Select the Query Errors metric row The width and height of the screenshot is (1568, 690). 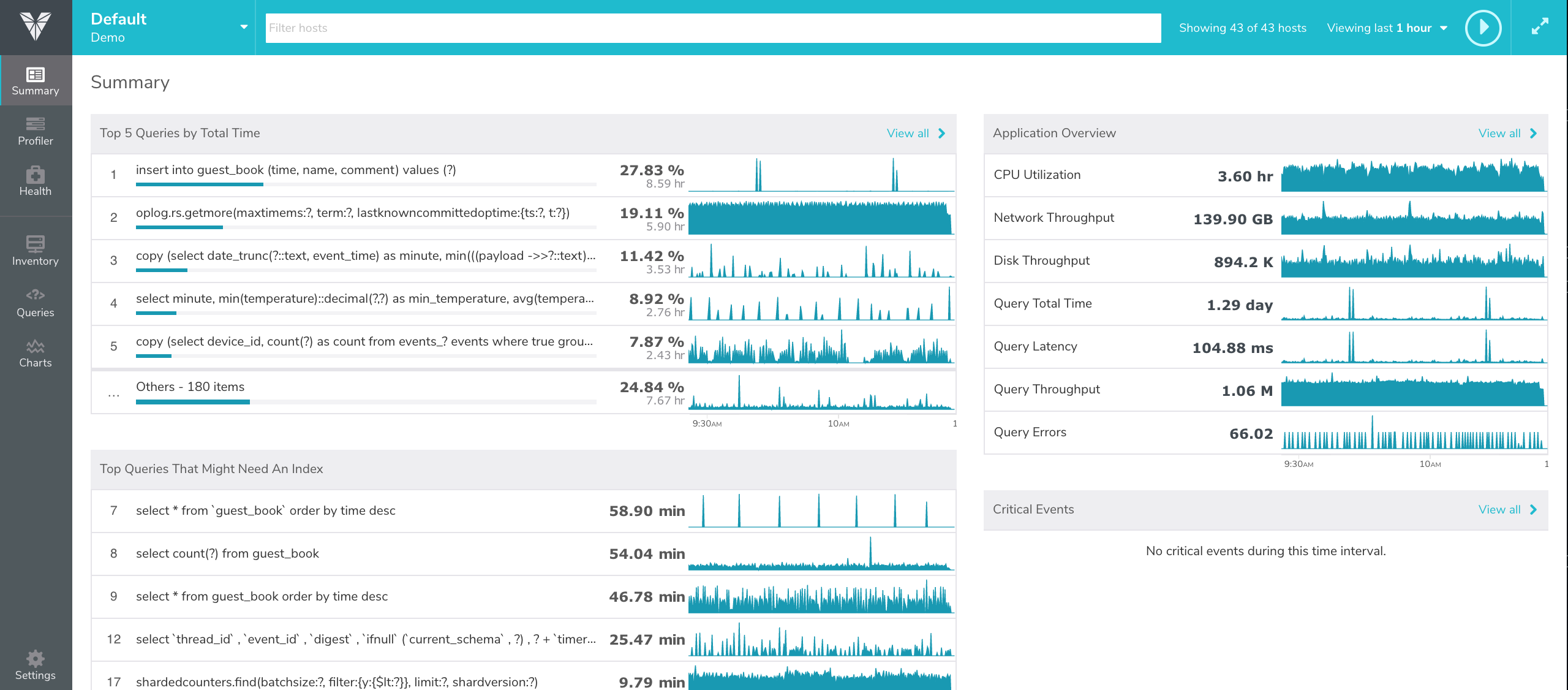1030,433
